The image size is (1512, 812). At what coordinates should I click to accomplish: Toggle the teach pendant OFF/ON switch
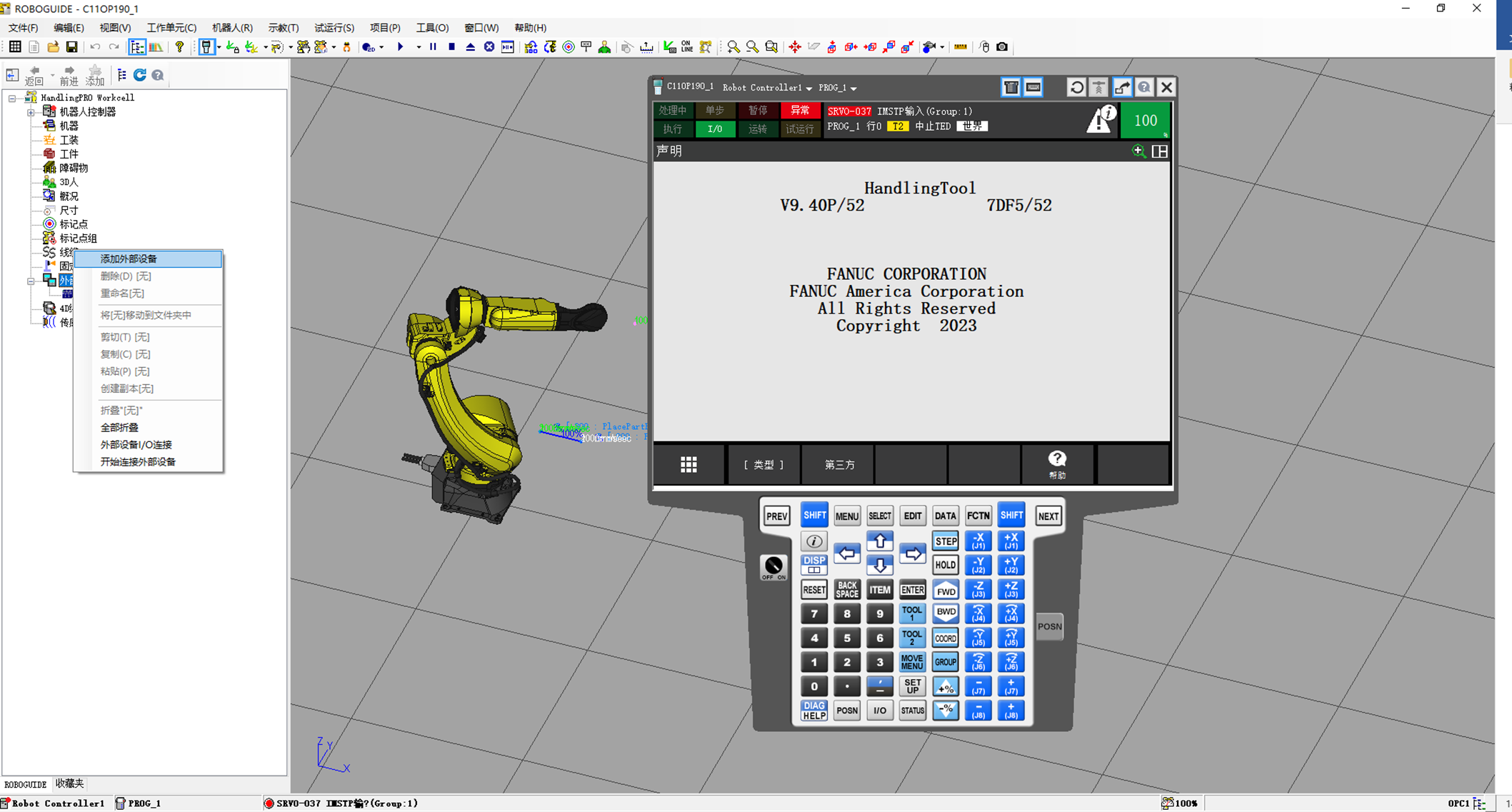pyautogui.click(x=773, y=567)
